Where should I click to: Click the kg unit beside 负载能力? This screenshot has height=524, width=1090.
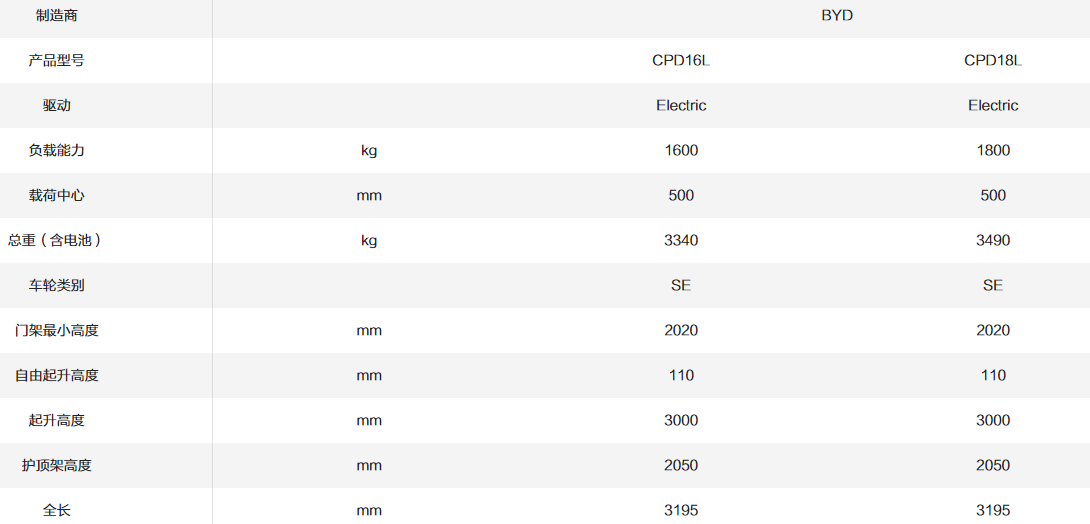[369, 150]
